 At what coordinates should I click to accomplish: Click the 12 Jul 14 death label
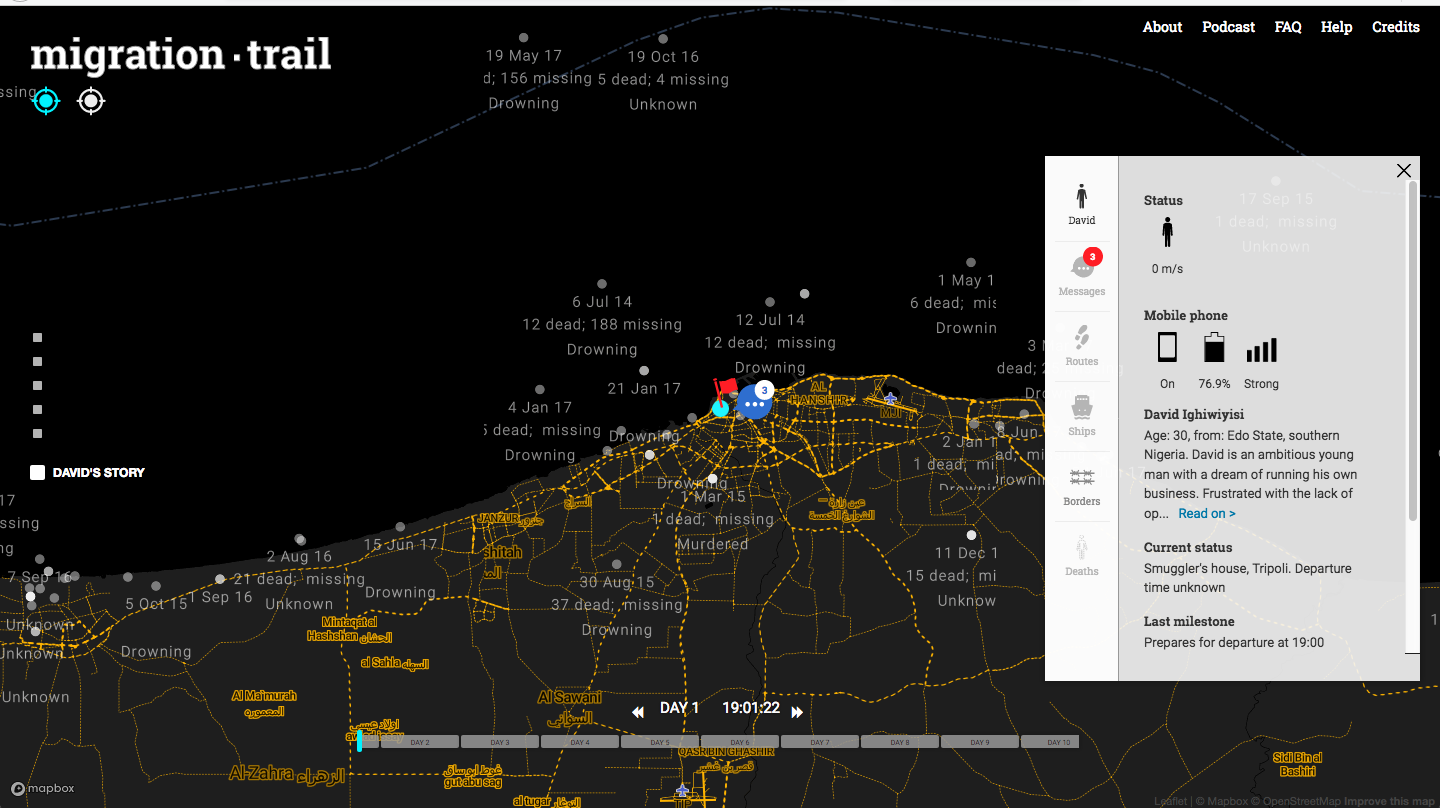(770, 320)
